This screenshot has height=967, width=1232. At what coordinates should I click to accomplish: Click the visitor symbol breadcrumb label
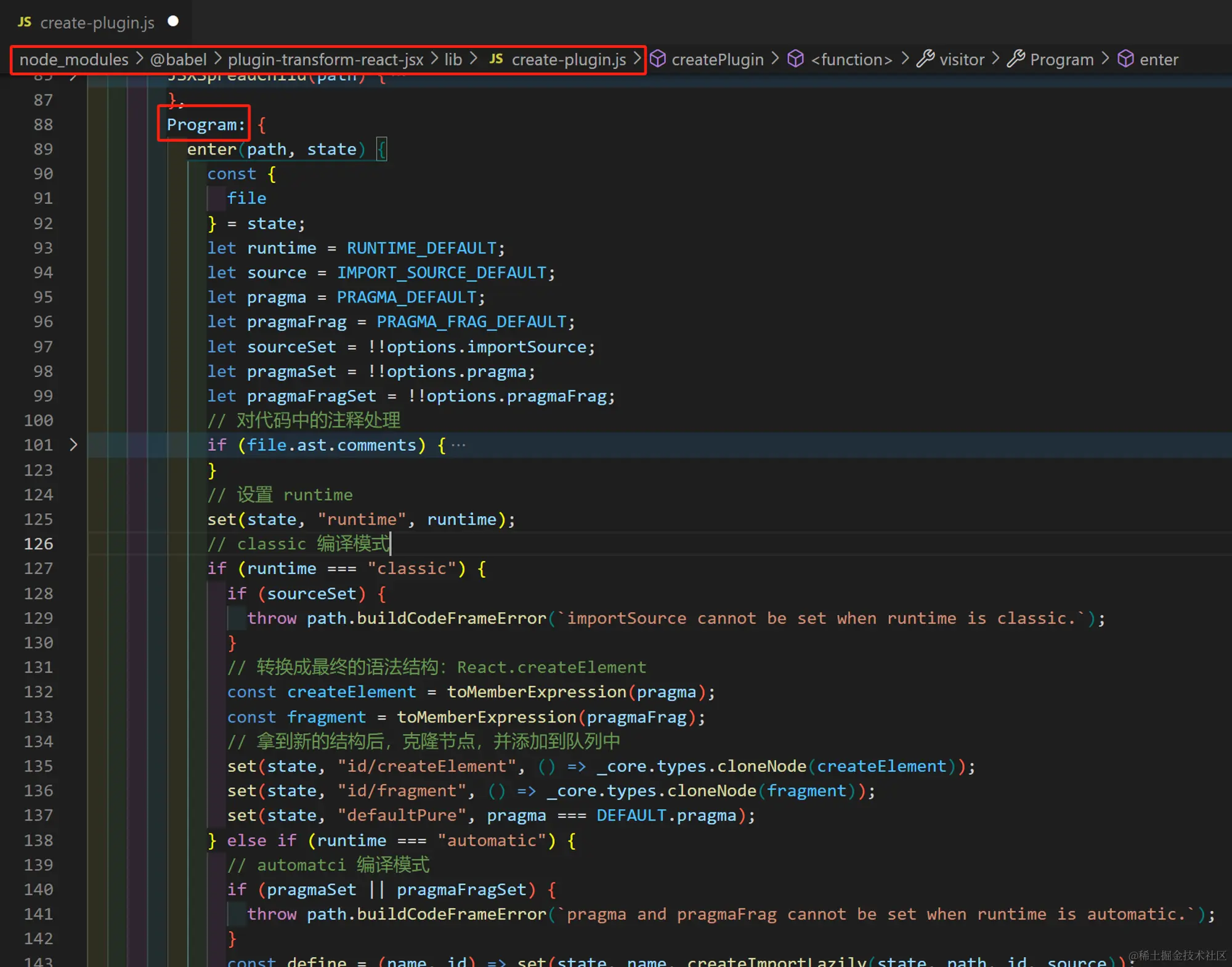pos(962,60)
